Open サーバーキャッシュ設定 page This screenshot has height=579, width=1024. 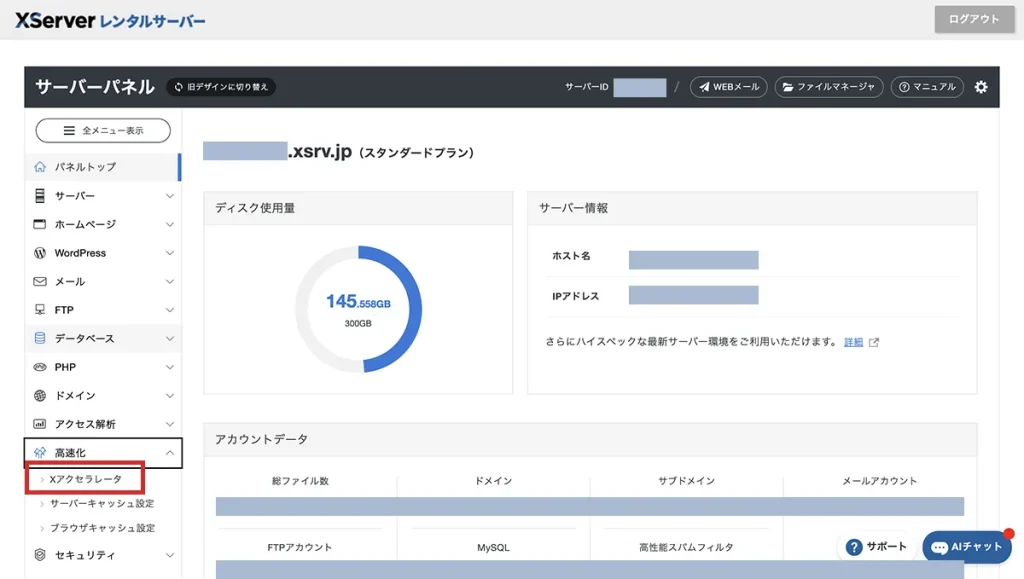click(x=103, y=504)
